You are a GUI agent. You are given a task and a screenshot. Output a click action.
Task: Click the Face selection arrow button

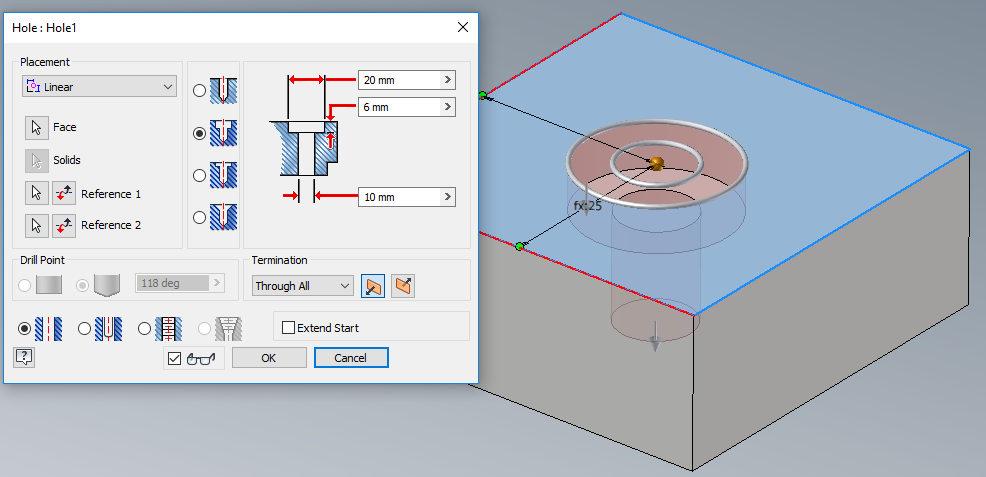(x=36, y=128)
